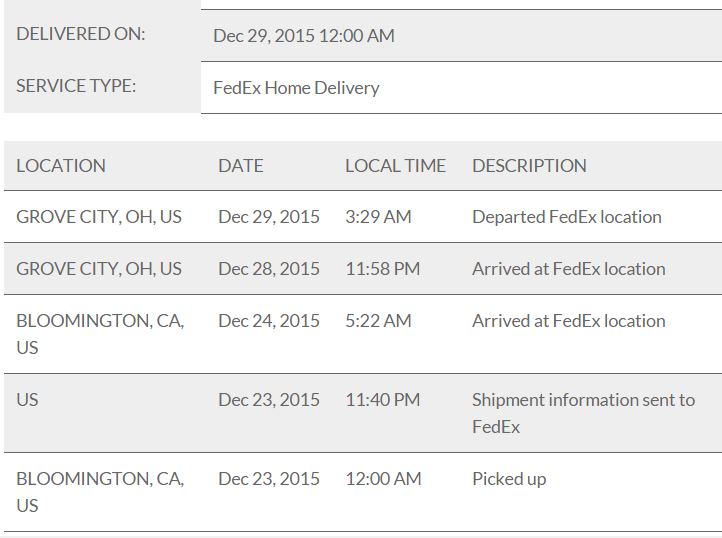Image resolution: width=722 pixels, height=538 pixels.
Task: Select the 5:22 AM time cell
Action: (378, 320)
